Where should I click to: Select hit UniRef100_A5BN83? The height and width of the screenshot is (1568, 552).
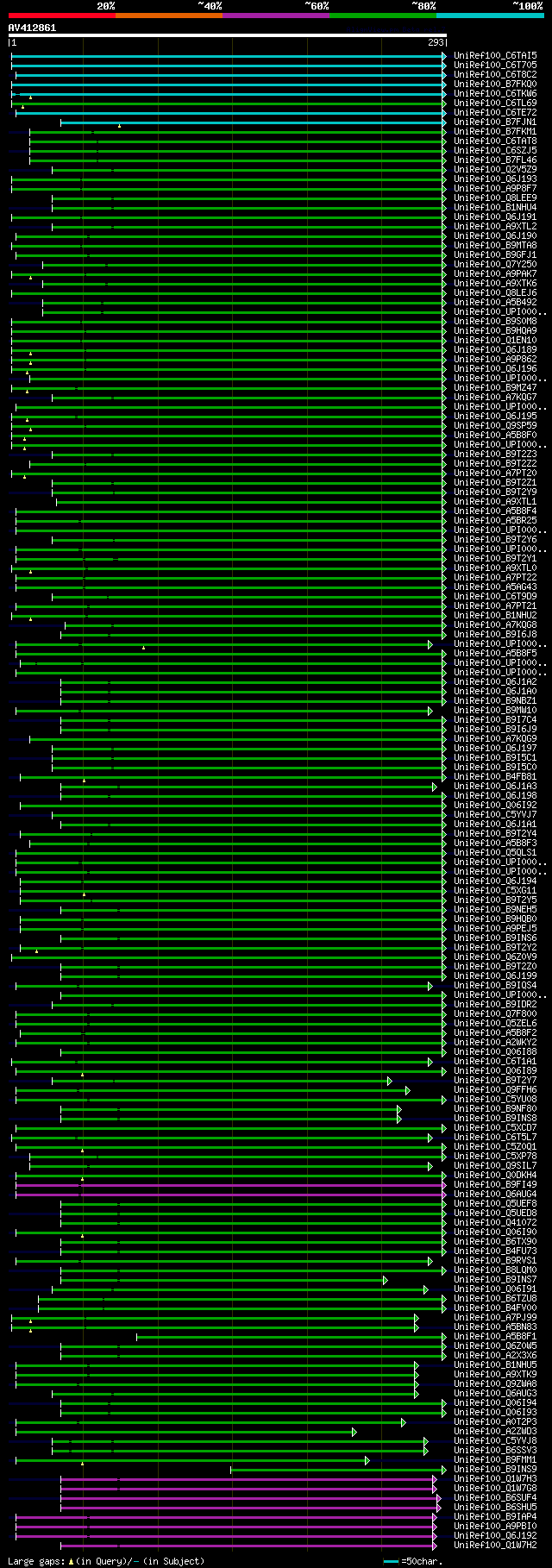pyautogui.click(x=495, y=1327)
